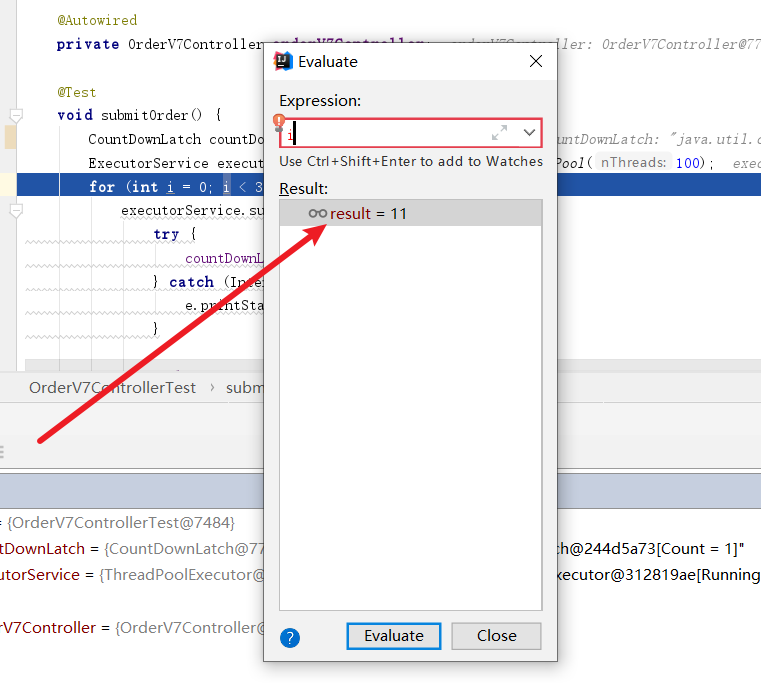Collapse the submitOrder method fold marker
The image size is (761, 683).
click(16, 115)
